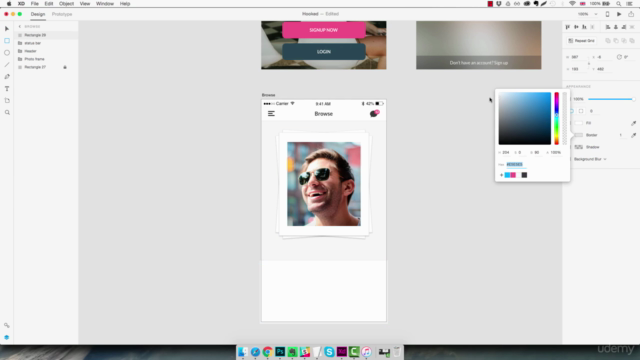
Task: Open the Edit menu
Action: click(49, 4)
